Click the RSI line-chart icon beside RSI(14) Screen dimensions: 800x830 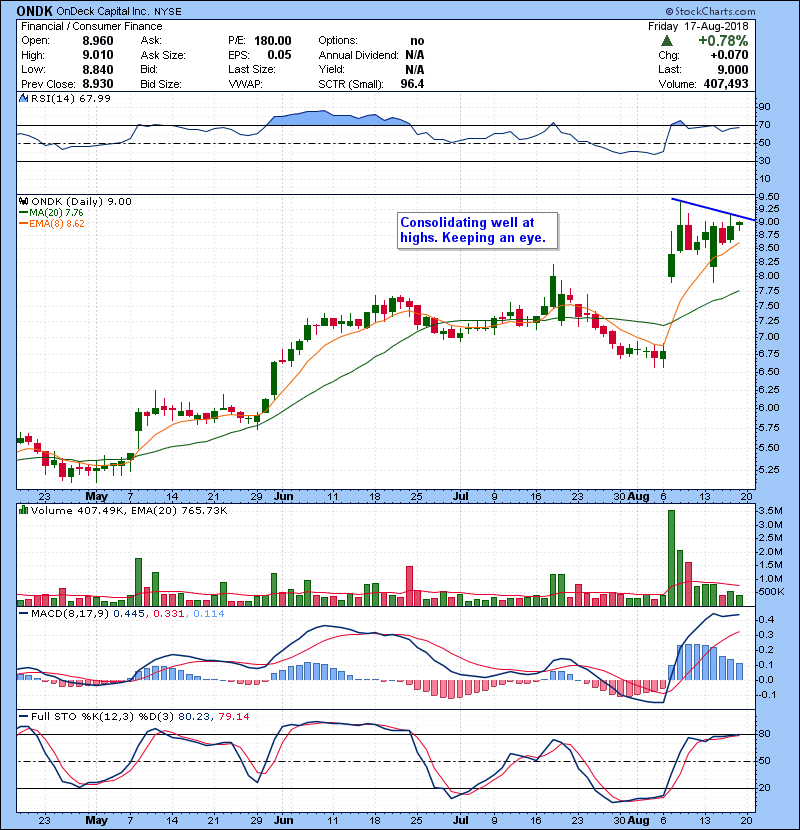[x=23, y=98]
